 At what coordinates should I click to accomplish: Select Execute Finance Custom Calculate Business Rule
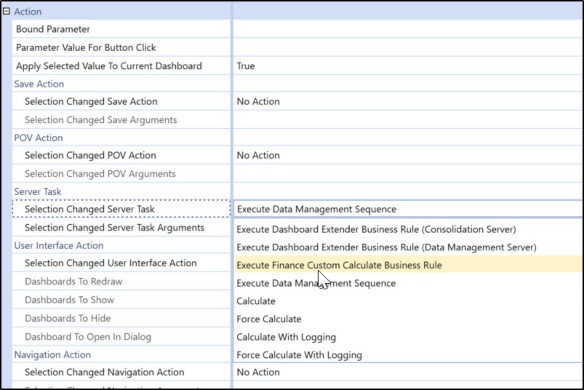coord(409,265)
